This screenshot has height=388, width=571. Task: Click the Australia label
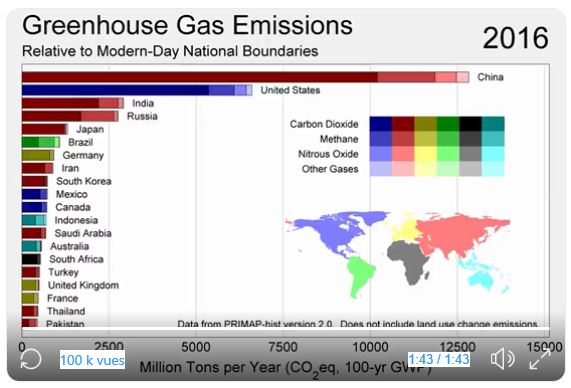coord(70,246)
